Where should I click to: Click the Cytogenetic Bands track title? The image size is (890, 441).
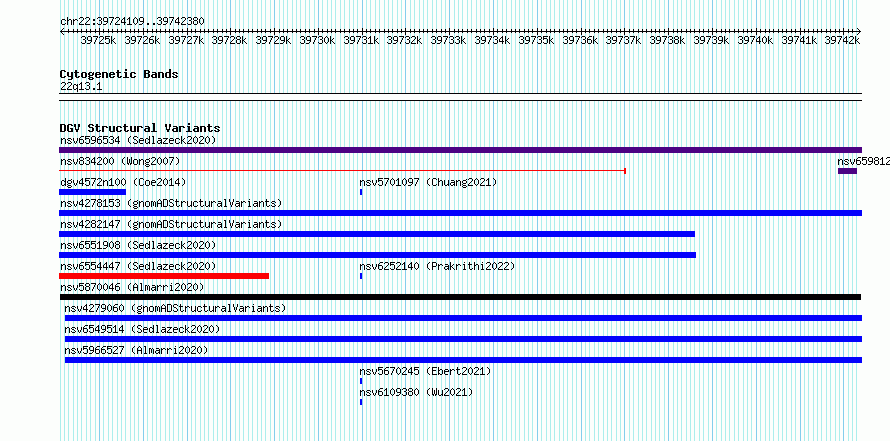(x=119, y=74)
